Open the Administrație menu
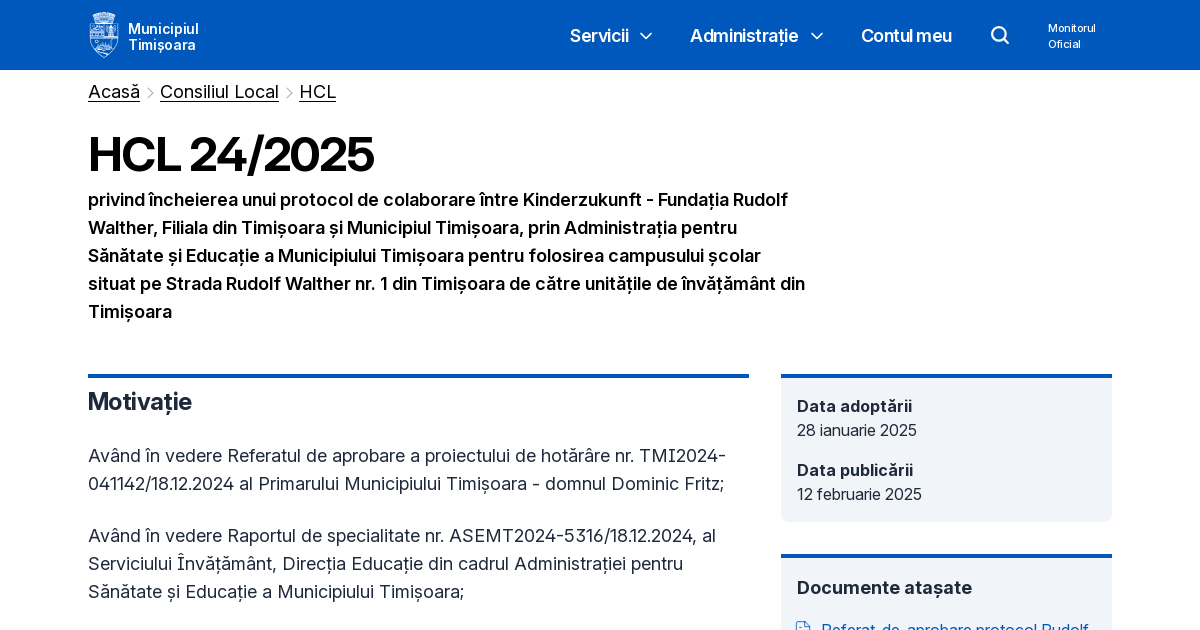This screenshot has width=1200, height=630. point(744,36)
